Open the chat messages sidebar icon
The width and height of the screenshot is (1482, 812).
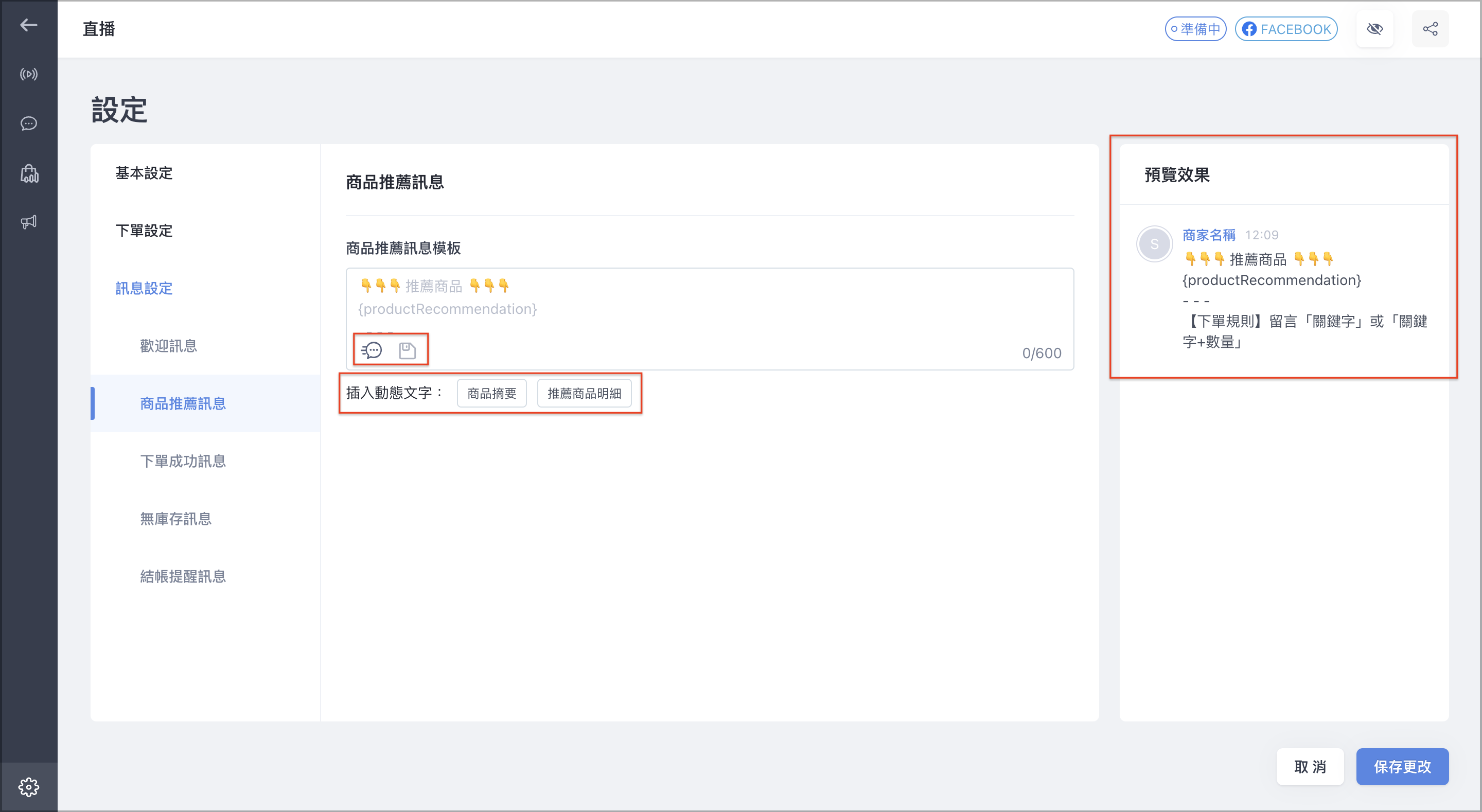point(28,123)
